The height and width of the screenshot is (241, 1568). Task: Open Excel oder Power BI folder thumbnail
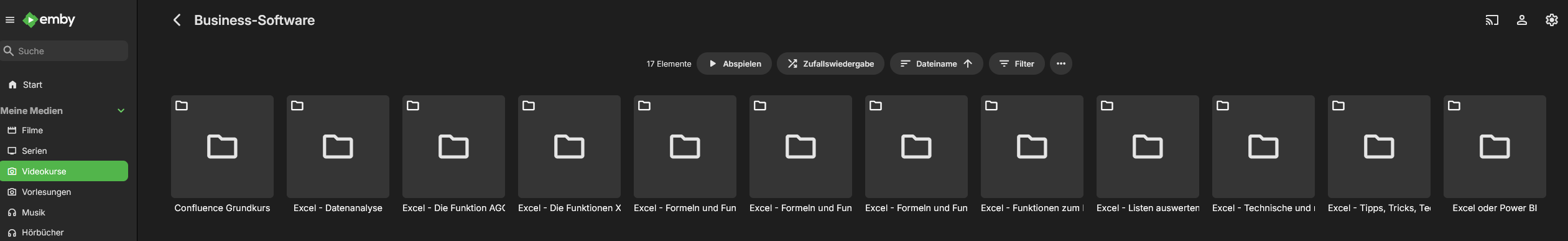1495,146
